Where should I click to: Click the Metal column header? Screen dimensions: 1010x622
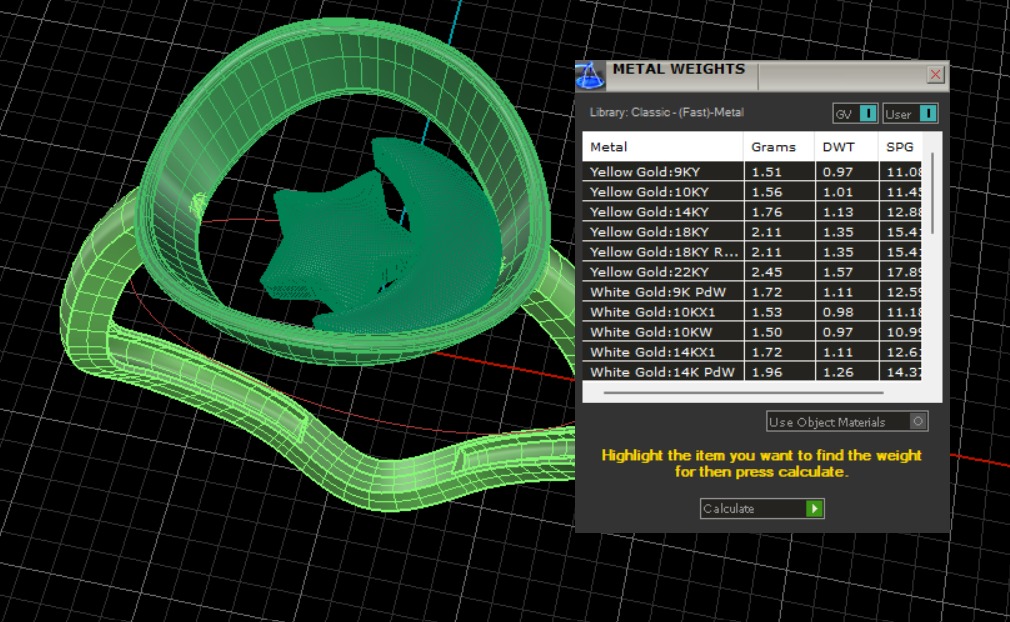(663, 147)
